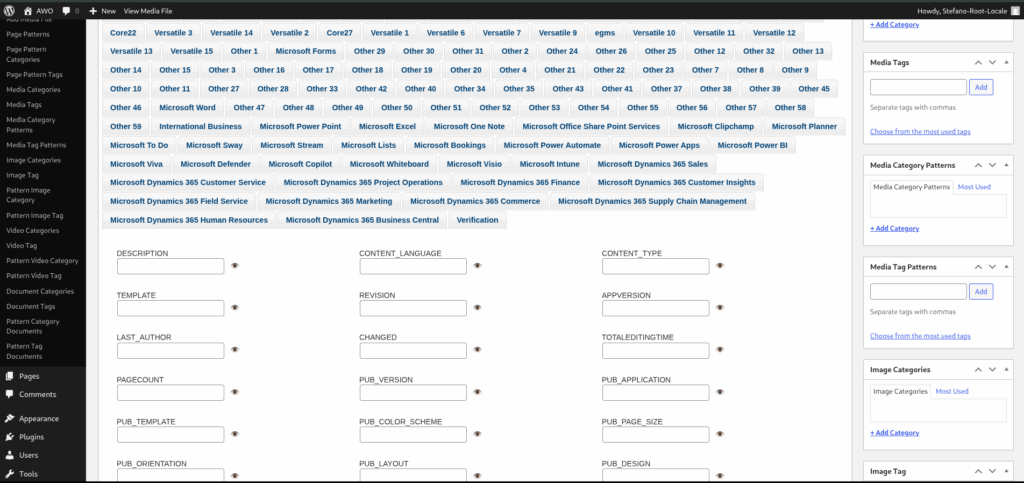Choose from most used tags in Media Tag Patterns
Image resolution: width=1024 pixels, height=483 pixels.
click(x=920, y=335)
